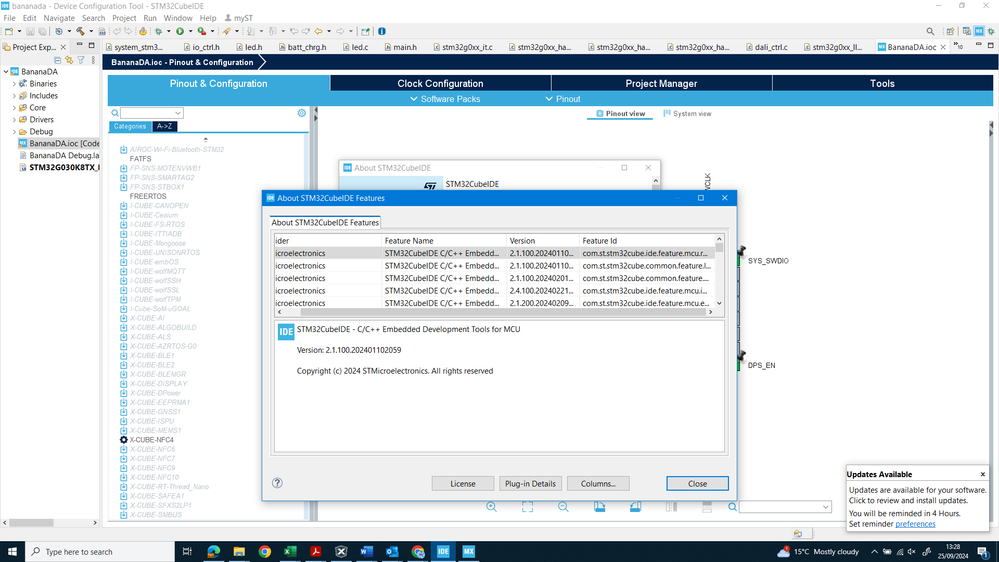999x562 pixels.
Task: Fit the pinout view to window
Action: point(528,507)
